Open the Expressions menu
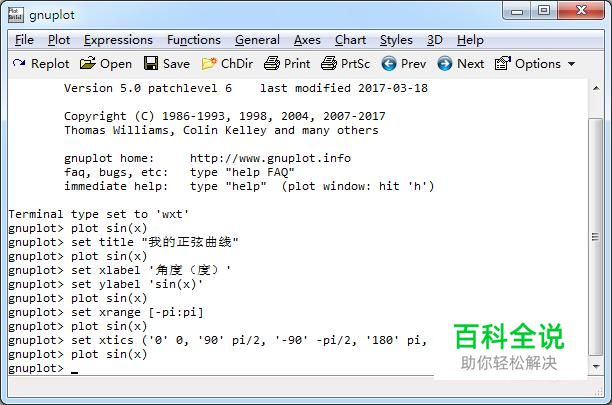 [x=118, y=40]
